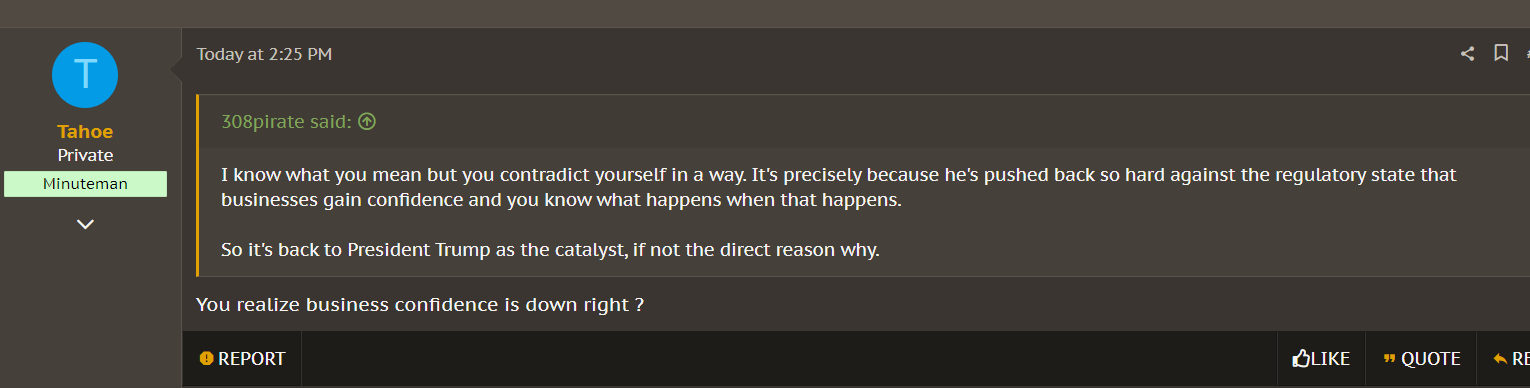1530x388 pixels.
Task: Open Tahoe's round T avatar
Action: pos(85,75)
